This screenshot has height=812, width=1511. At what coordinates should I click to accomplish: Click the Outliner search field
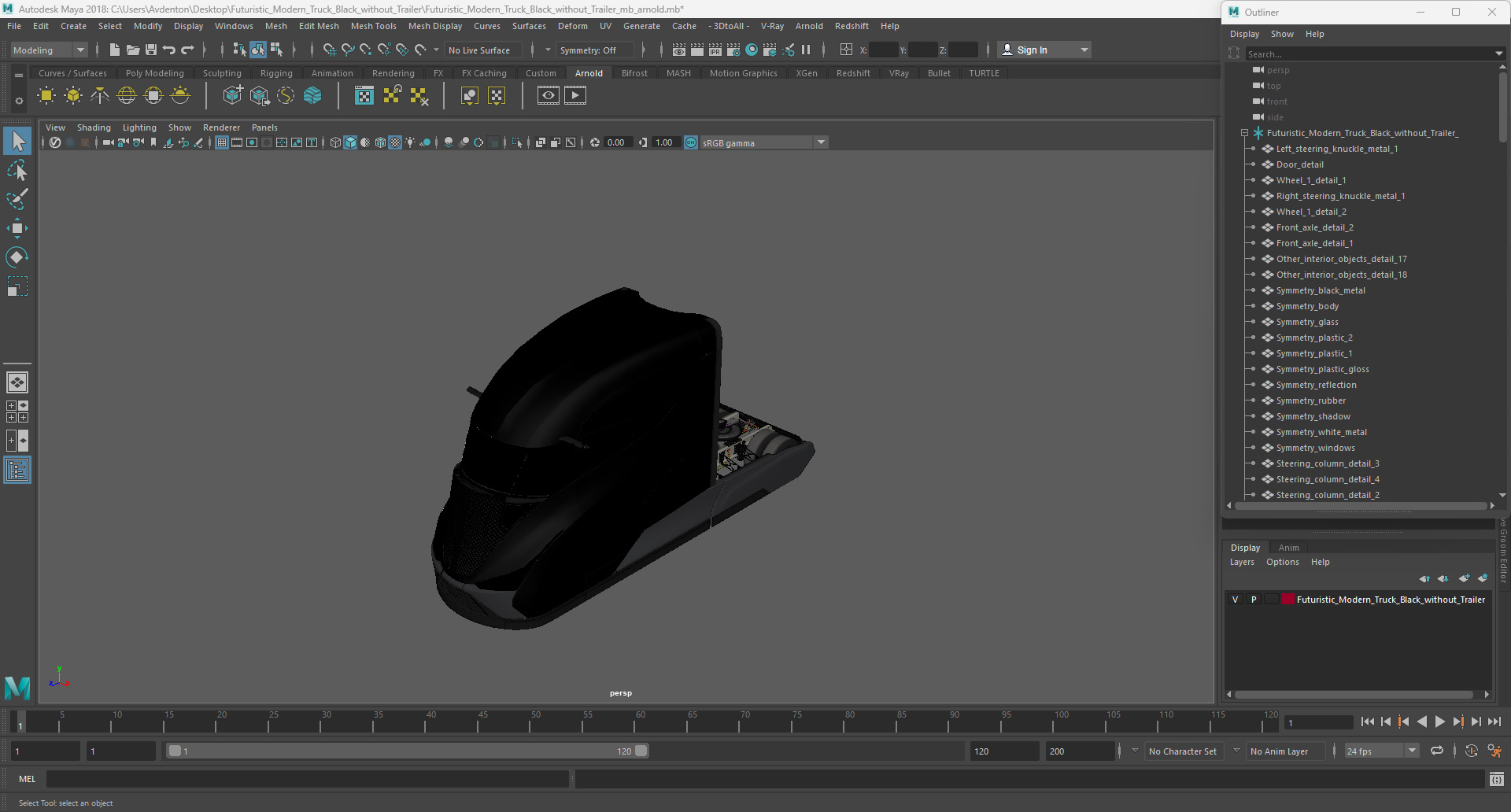click(1369, 54)
